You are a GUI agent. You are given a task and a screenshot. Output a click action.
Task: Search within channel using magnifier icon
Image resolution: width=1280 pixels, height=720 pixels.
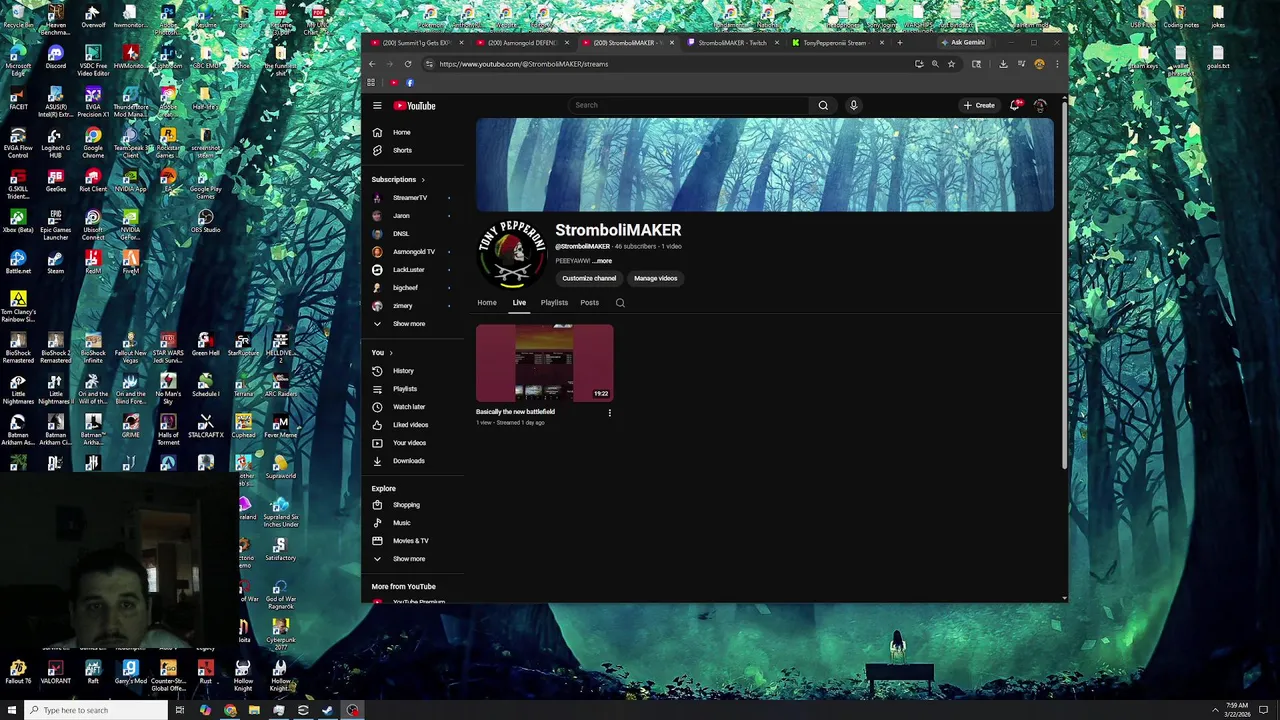click(x=620, y=303)
